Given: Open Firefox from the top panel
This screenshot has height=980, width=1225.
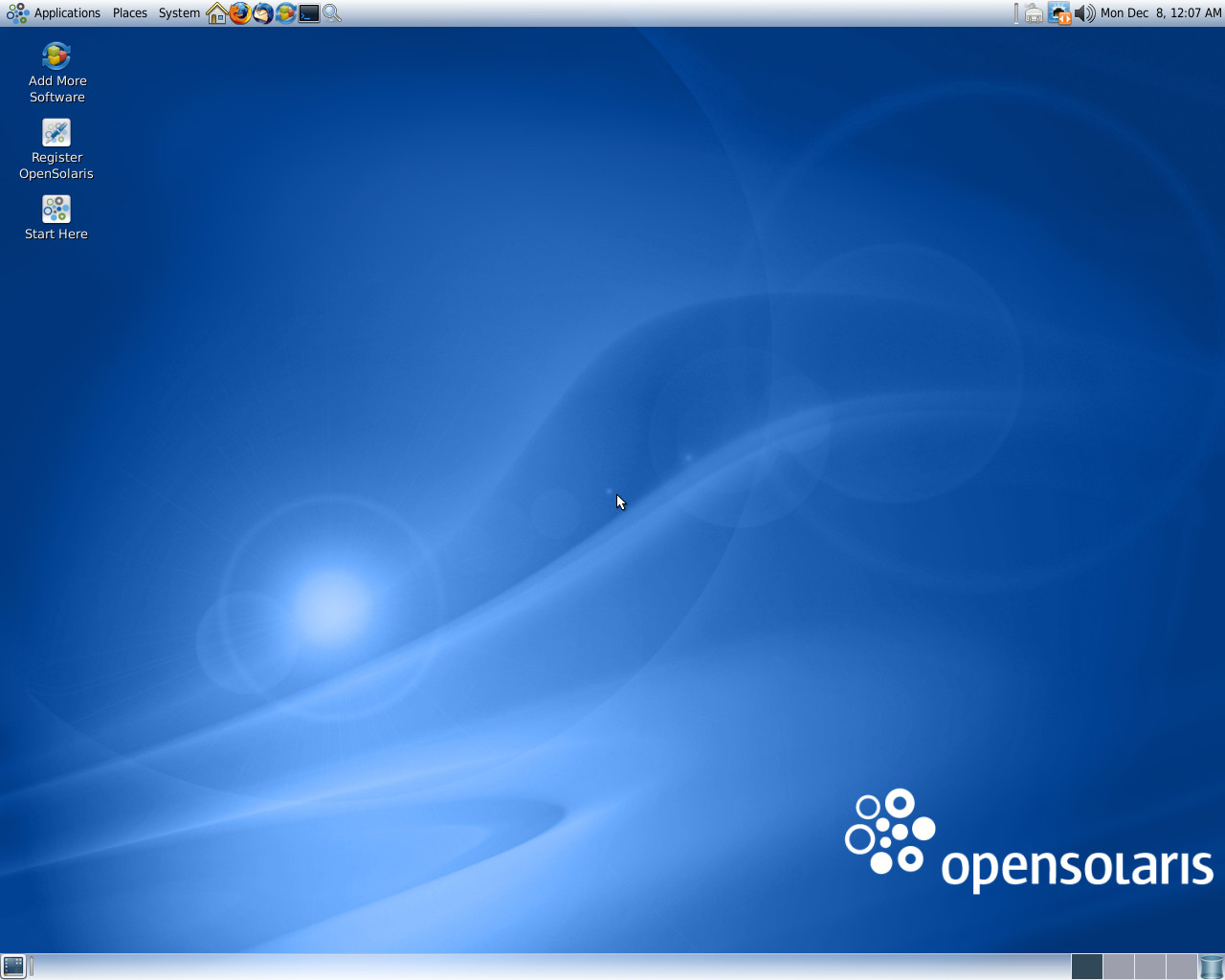Looking at the screenshot, I should (x=239, y=12).
